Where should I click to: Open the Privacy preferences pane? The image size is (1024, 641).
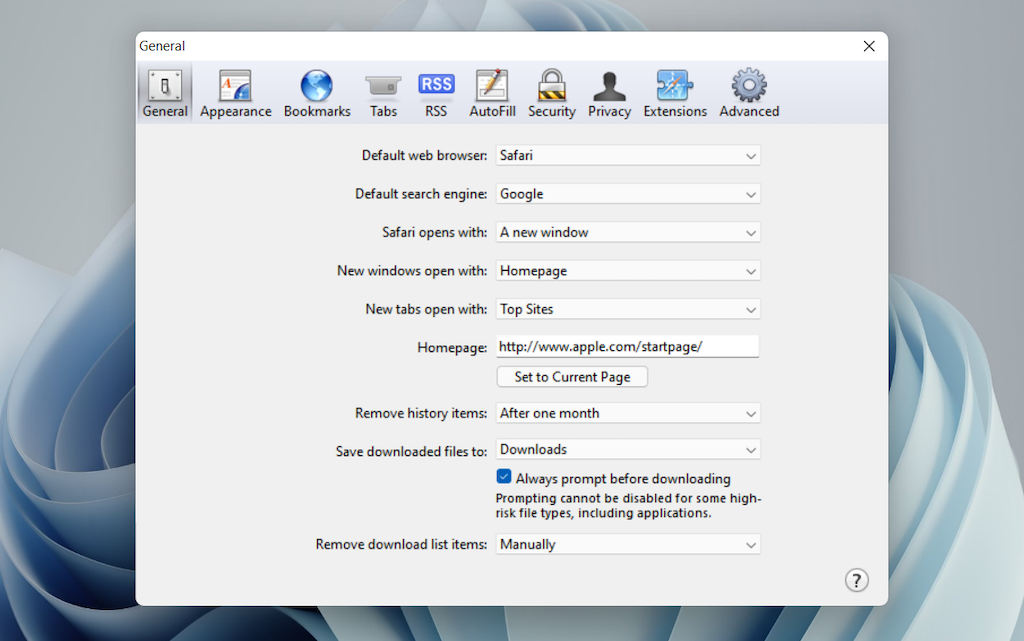click(x=609, y=93)
